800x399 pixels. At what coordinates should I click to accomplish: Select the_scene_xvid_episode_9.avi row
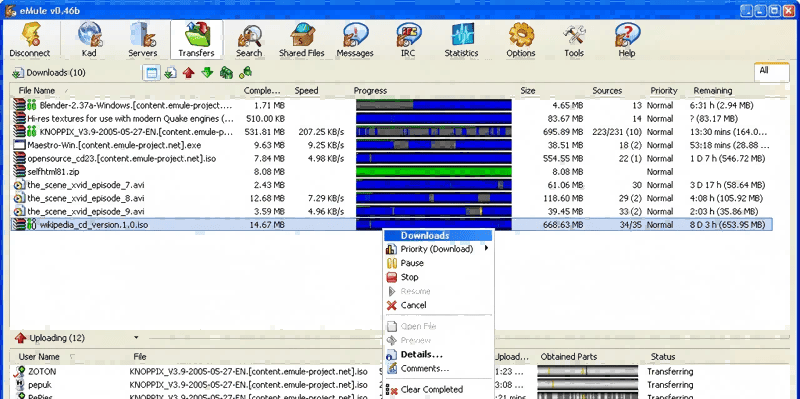coord(391,212)
